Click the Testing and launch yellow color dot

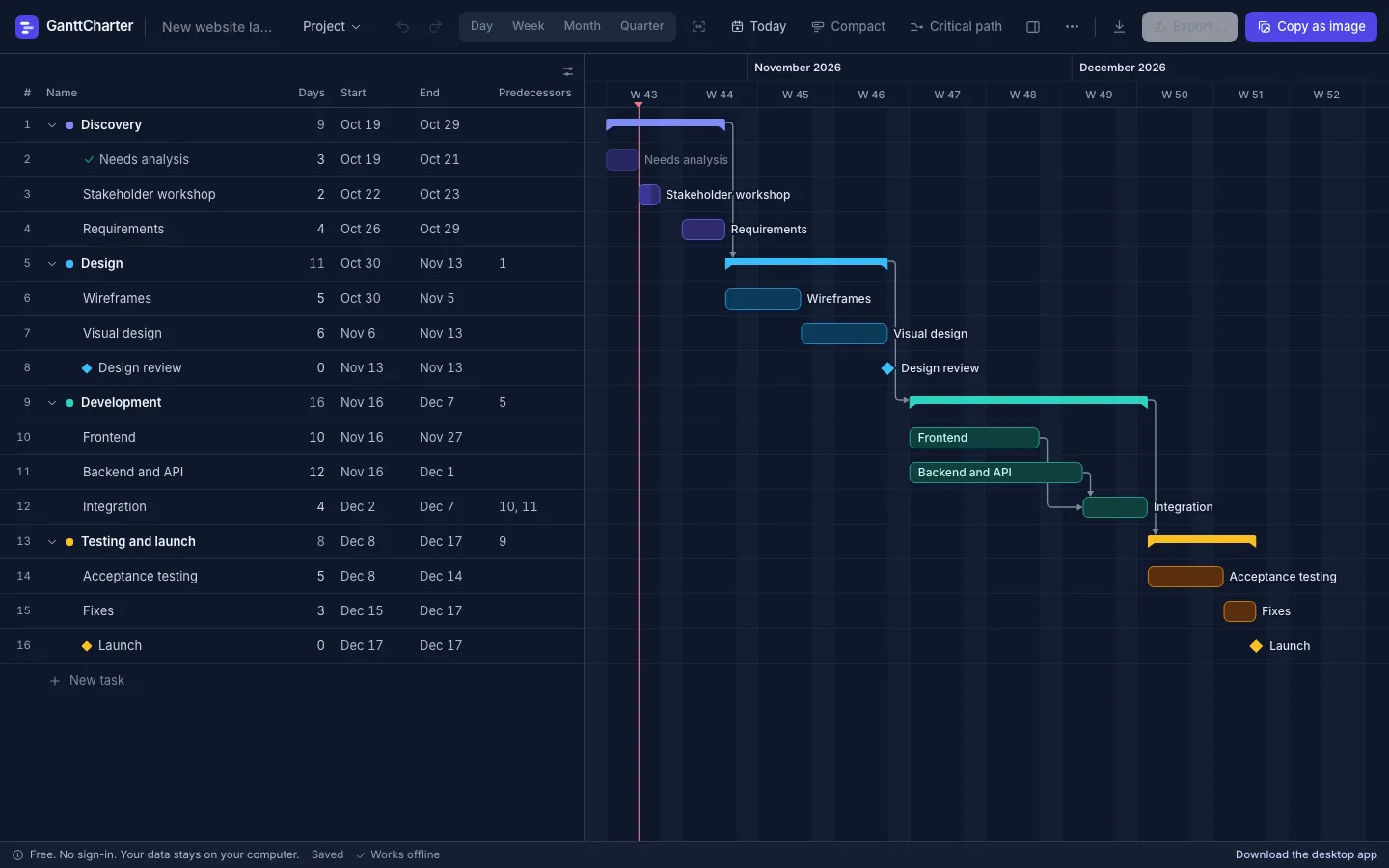pos(69,542)
